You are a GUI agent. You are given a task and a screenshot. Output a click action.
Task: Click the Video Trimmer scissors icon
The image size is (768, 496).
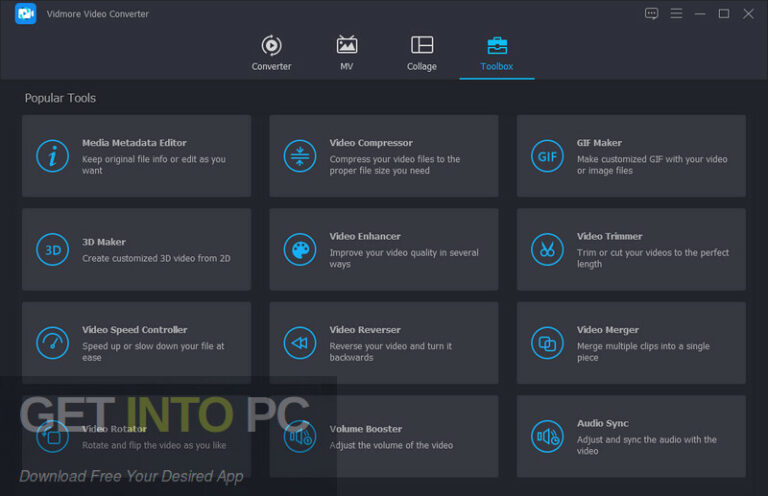[547, 250]
